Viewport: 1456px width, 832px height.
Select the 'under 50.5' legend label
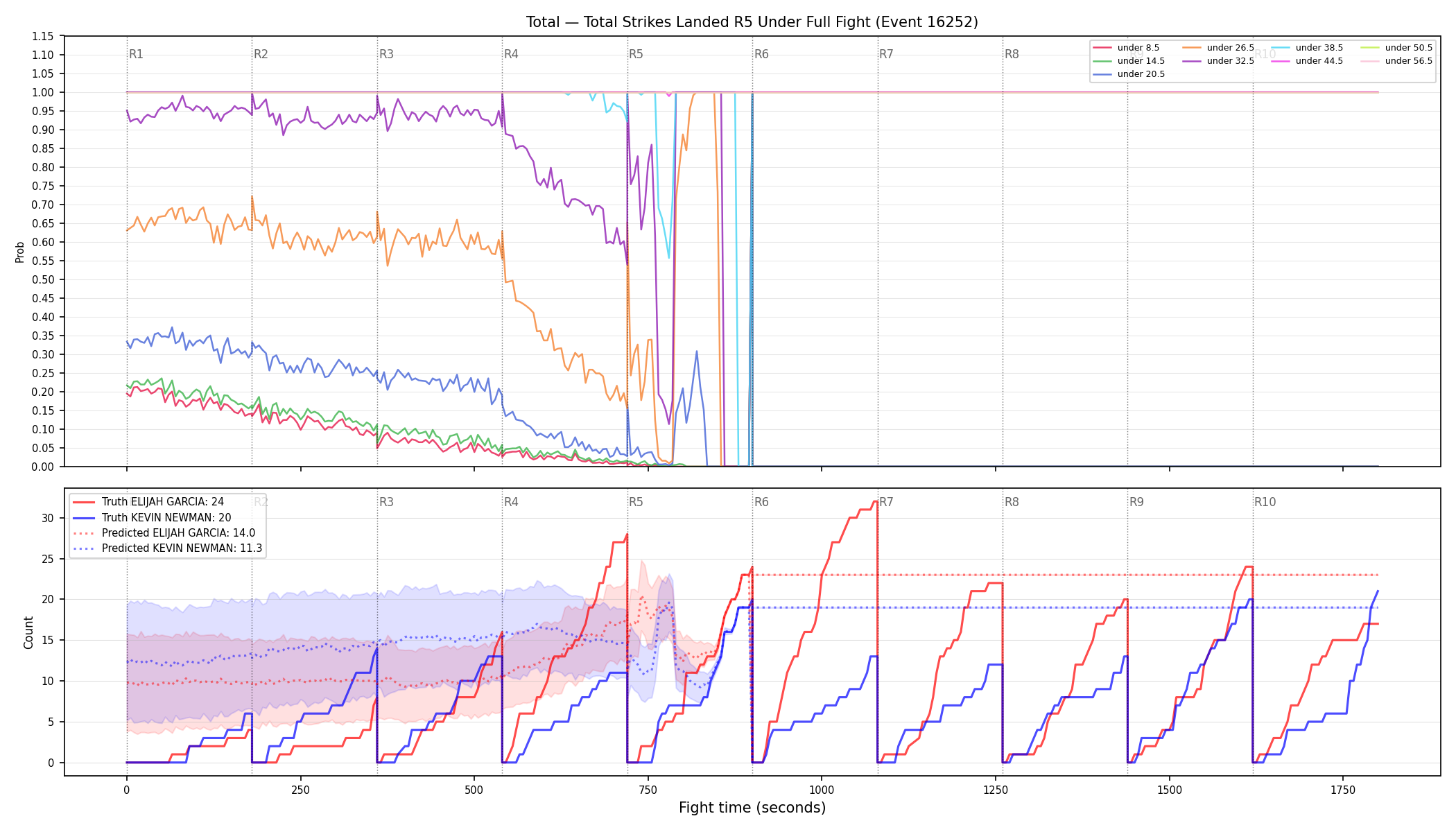point(1409,48)
